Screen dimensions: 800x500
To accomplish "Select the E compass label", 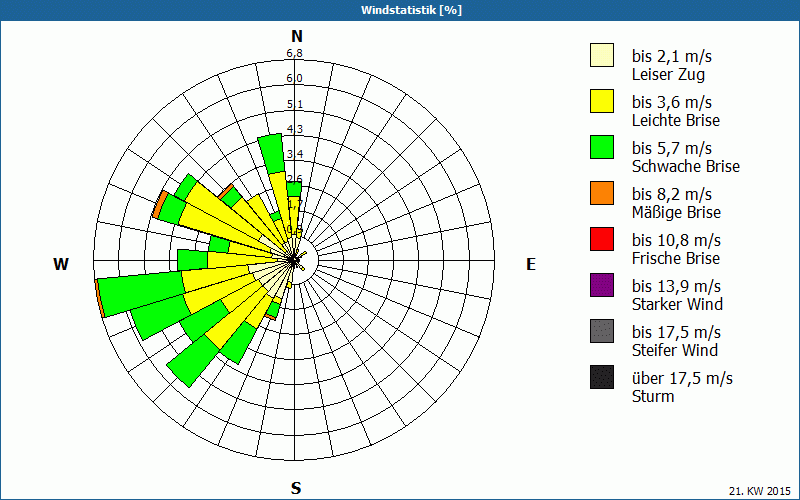I will [x=531, y=264].
